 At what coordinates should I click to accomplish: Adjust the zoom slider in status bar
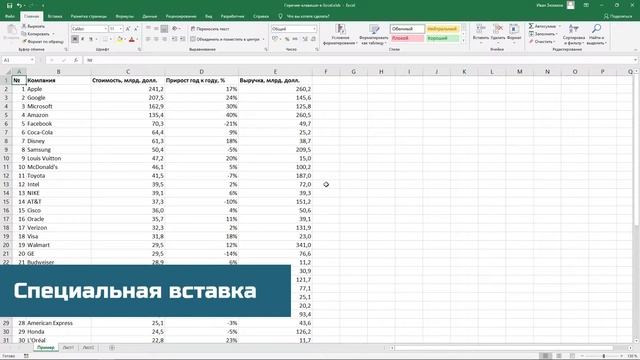604,356
